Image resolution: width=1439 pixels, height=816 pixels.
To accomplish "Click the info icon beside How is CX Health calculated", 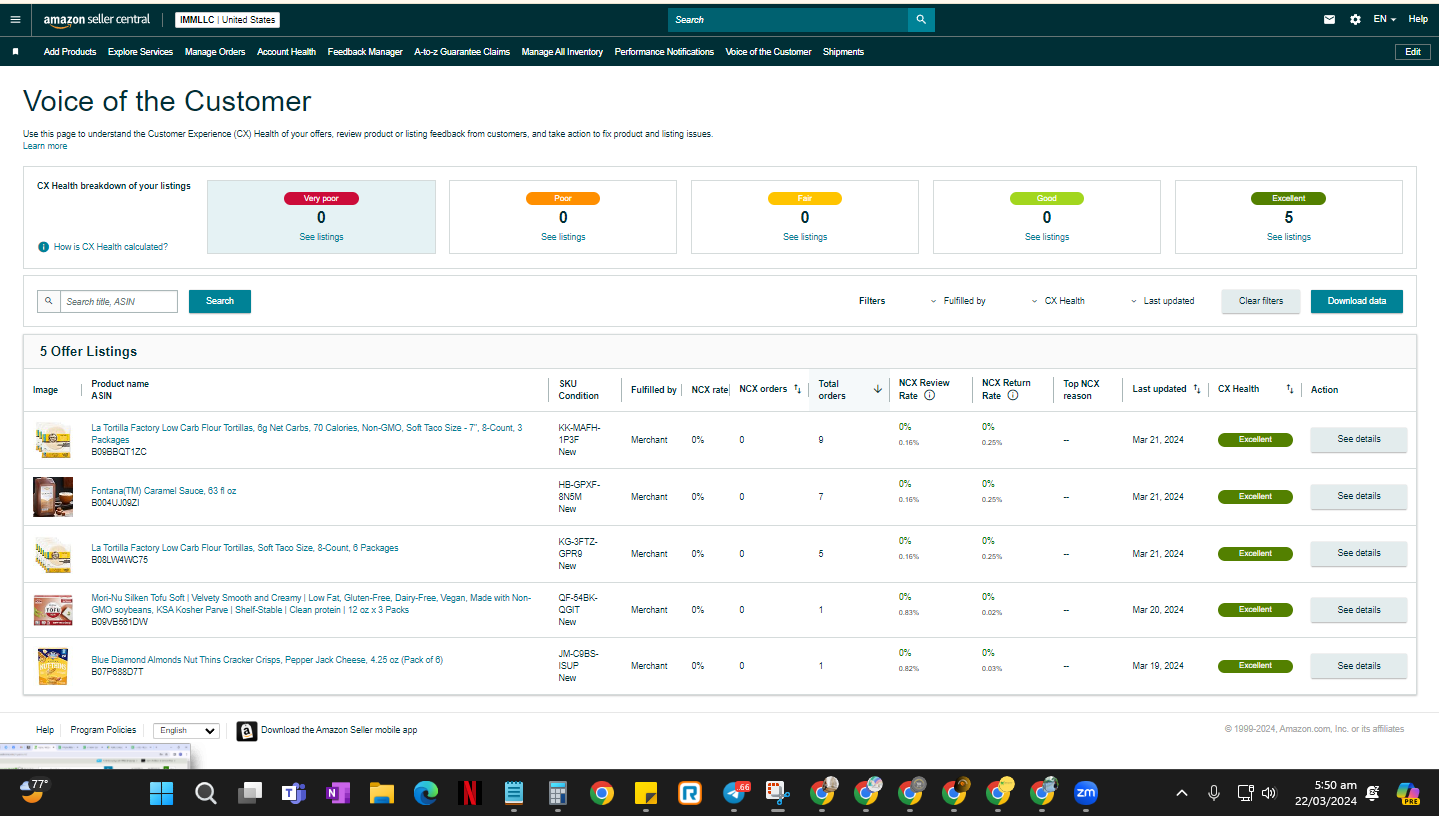I will point(43,247).
